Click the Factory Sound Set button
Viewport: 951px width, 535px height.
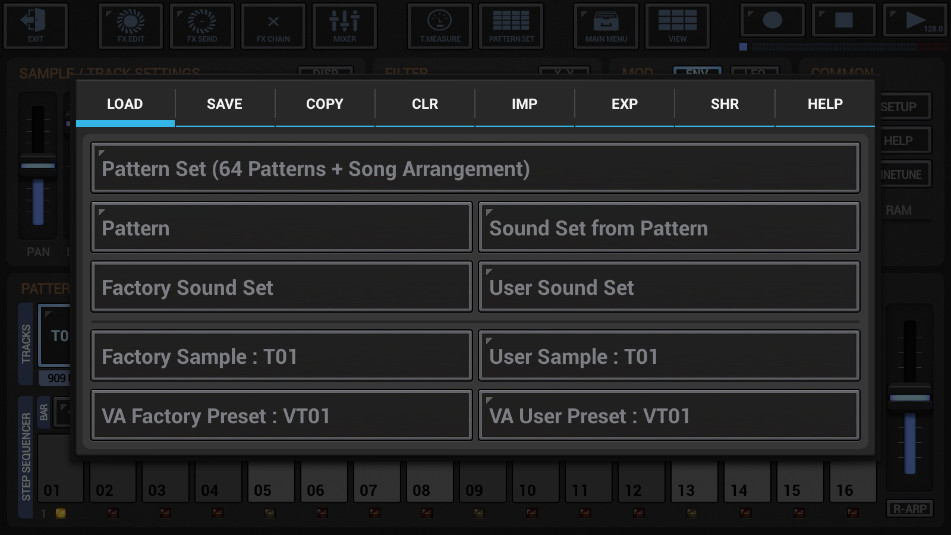coord(281,287)
